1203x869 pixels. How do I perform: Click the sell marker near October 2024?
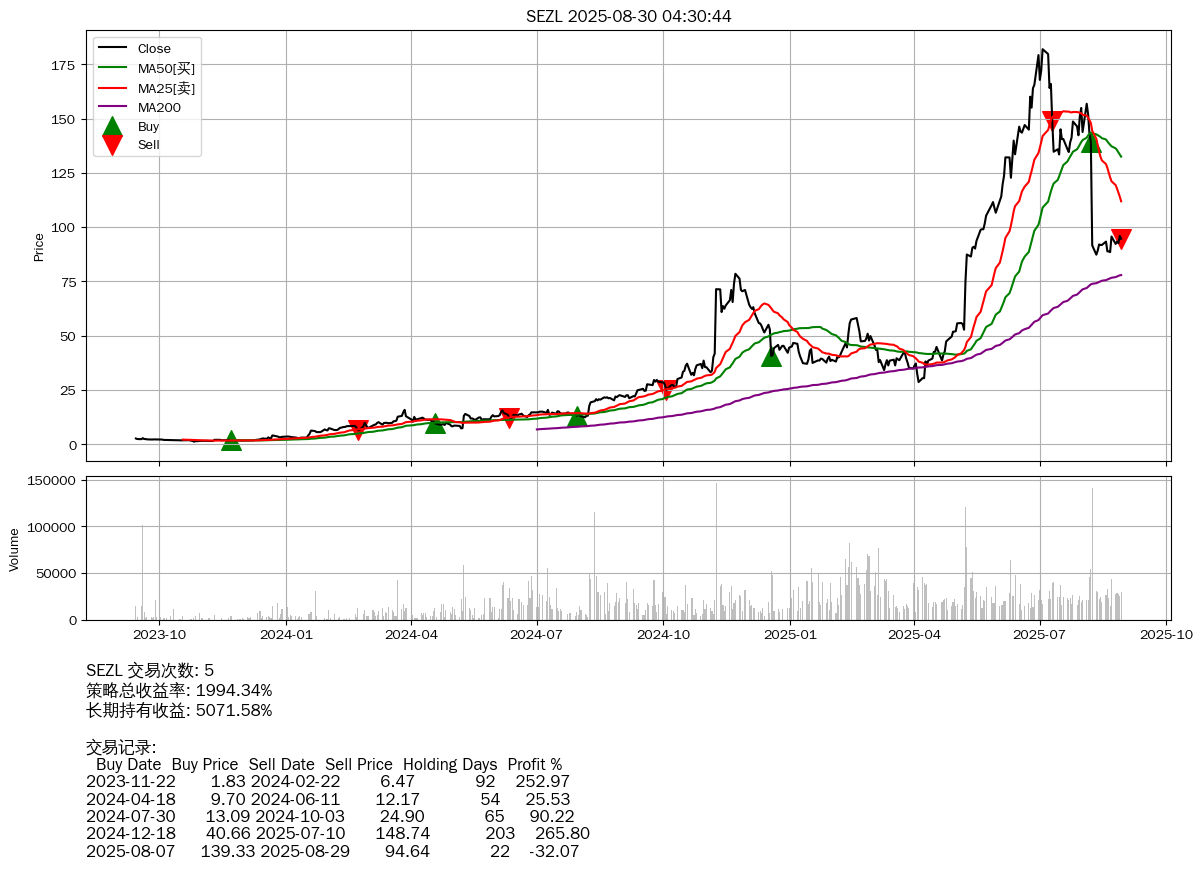[666, 389]
